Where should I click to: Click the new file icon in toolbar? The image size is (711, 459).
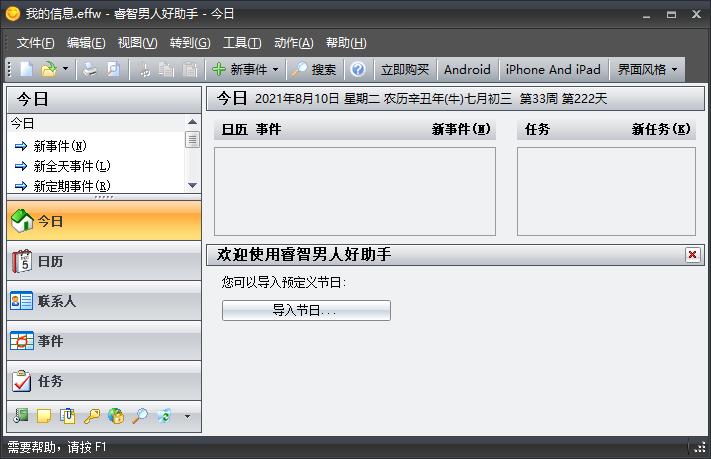27,70
